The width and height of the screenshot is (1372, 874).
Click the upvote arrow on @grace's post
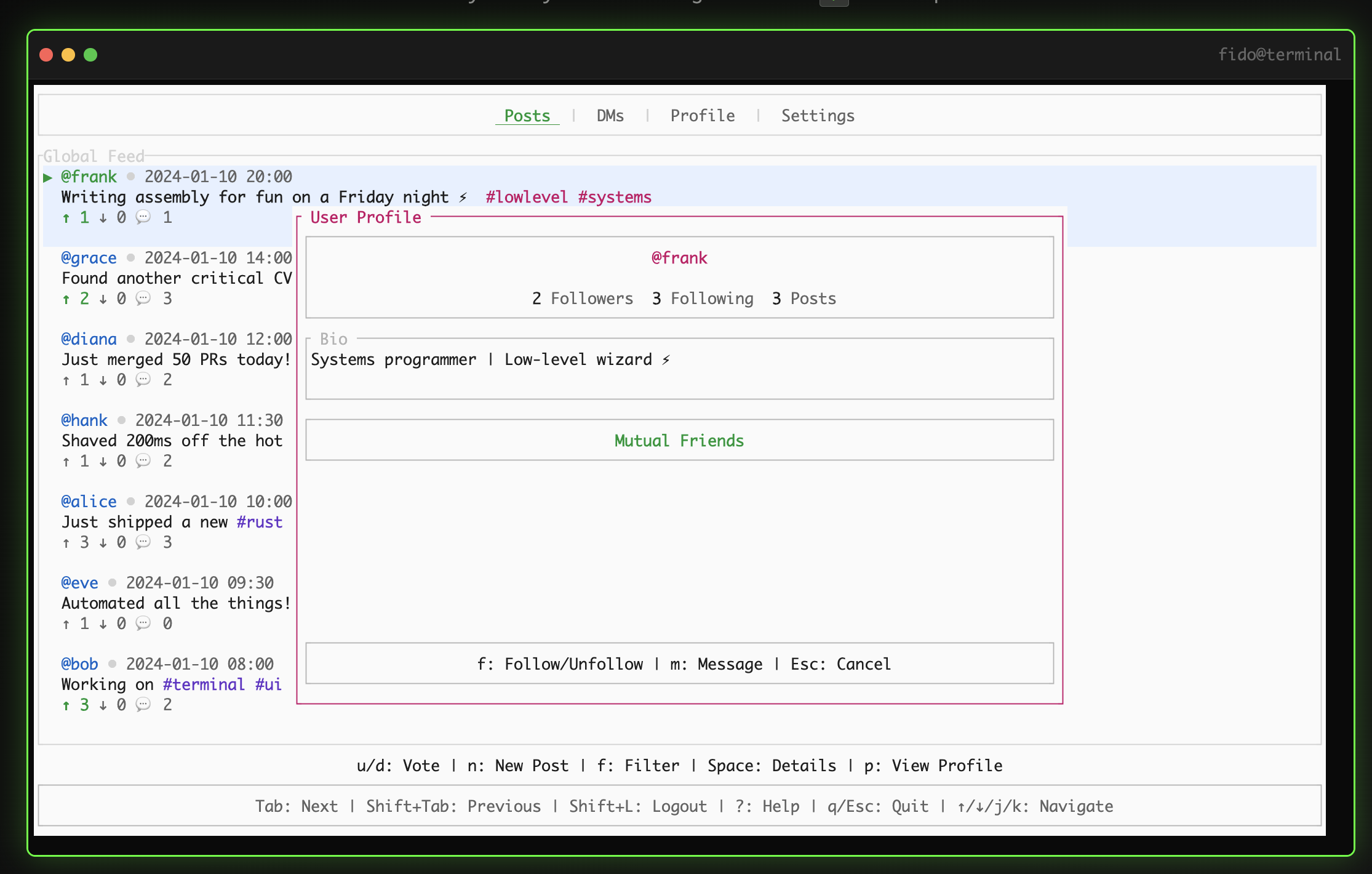[x=66, y=299]
